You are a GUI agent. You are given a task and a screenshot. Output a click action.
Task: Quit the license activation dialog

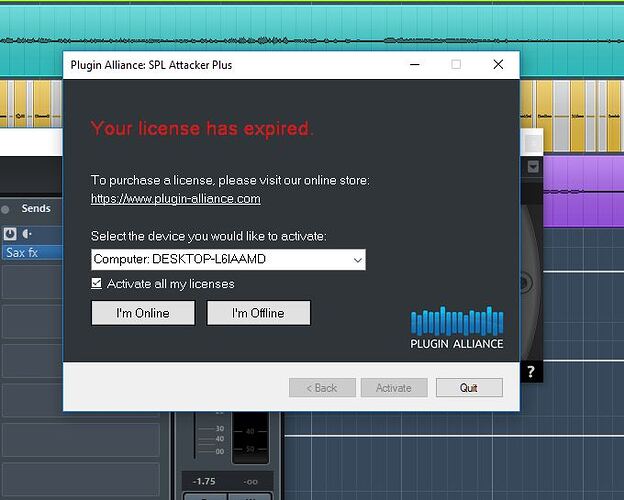(469, 388)
